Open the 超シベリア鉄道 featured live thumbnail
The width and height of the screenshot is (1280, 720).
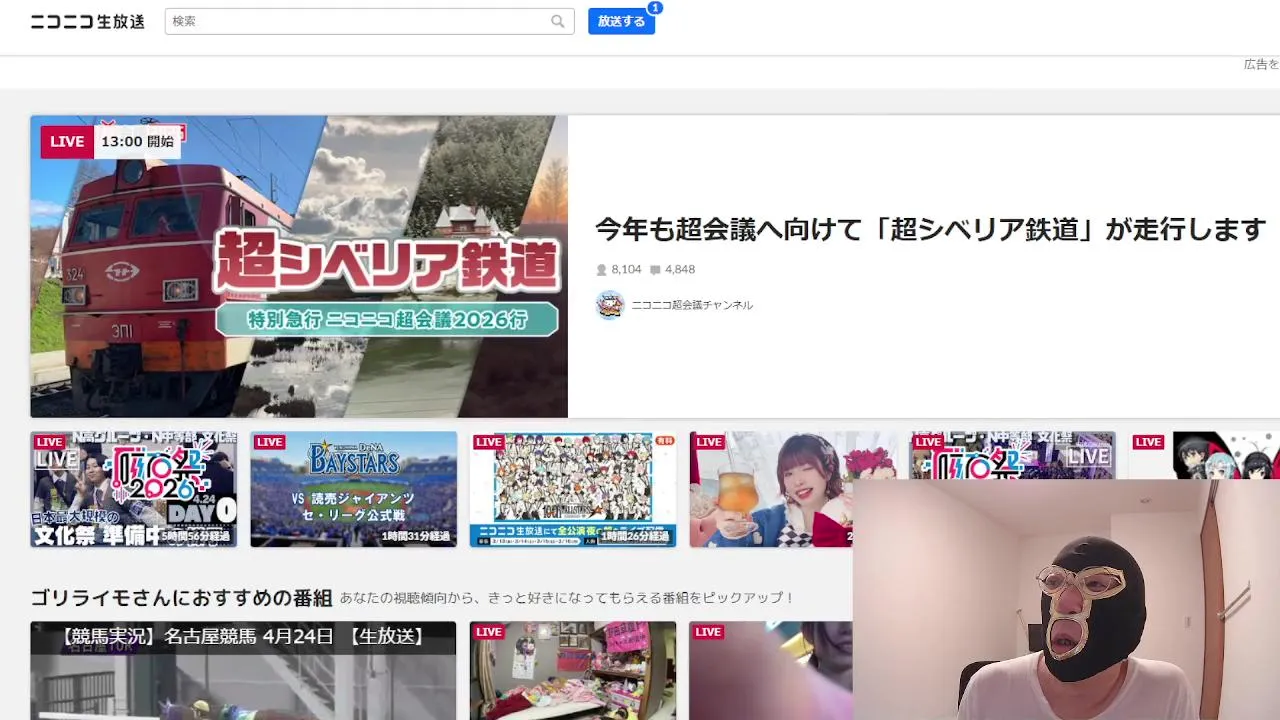[x=299, y=266]
